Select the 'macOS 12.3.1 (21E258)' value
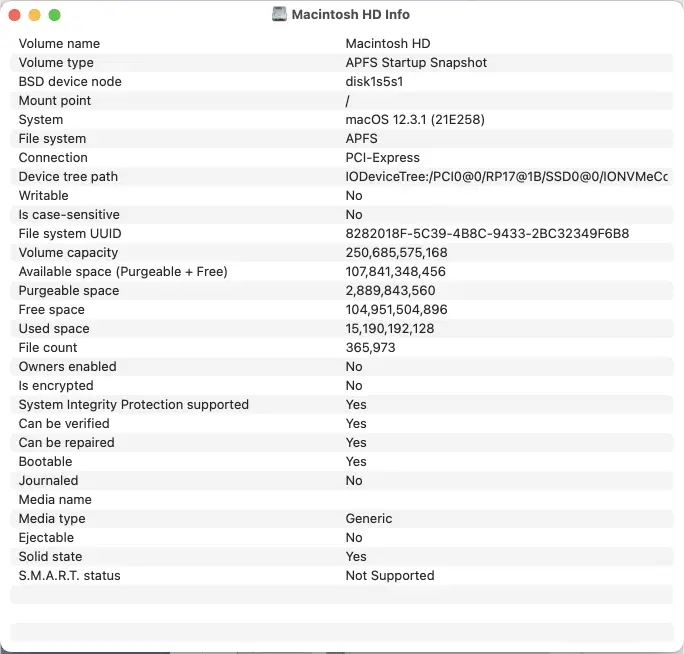The width and height of the screenshot is (684, 654). coord(415,120)
